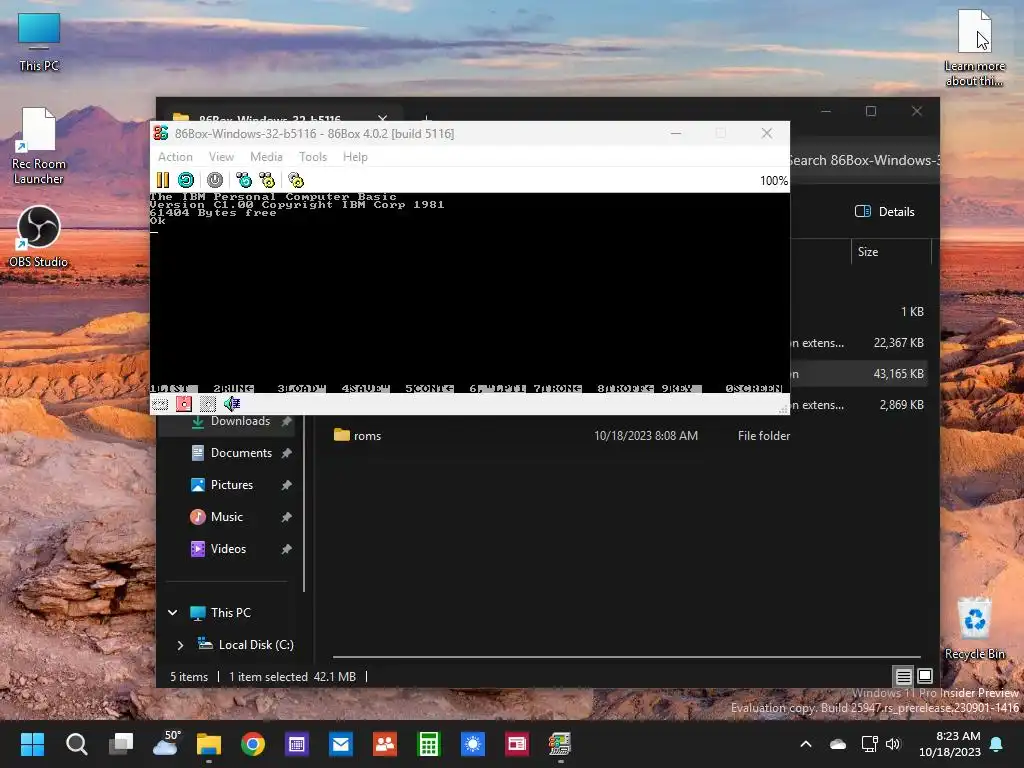Open 86Box machine settings gear icon
The height and width of the screenshot is (768, 1024).
pyautogui.click(x=296, y=180)
